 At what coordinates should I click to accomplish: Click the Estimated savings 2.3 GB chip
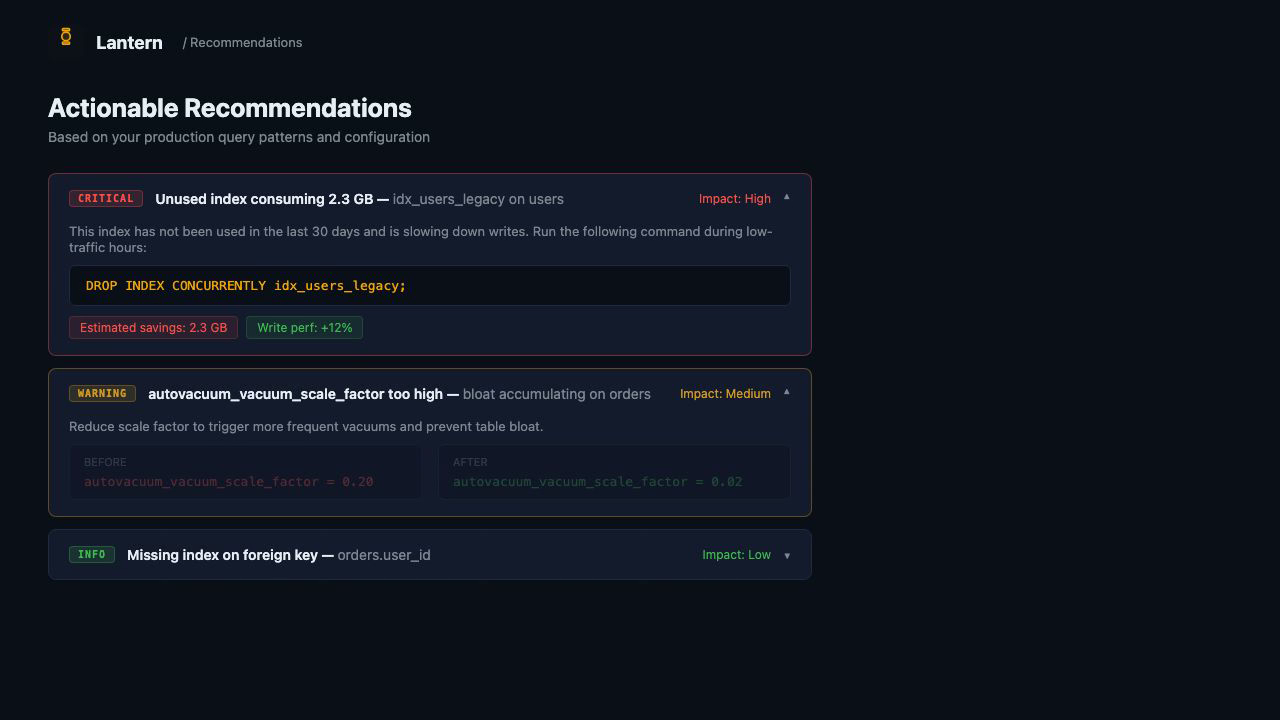click(153, 327)
